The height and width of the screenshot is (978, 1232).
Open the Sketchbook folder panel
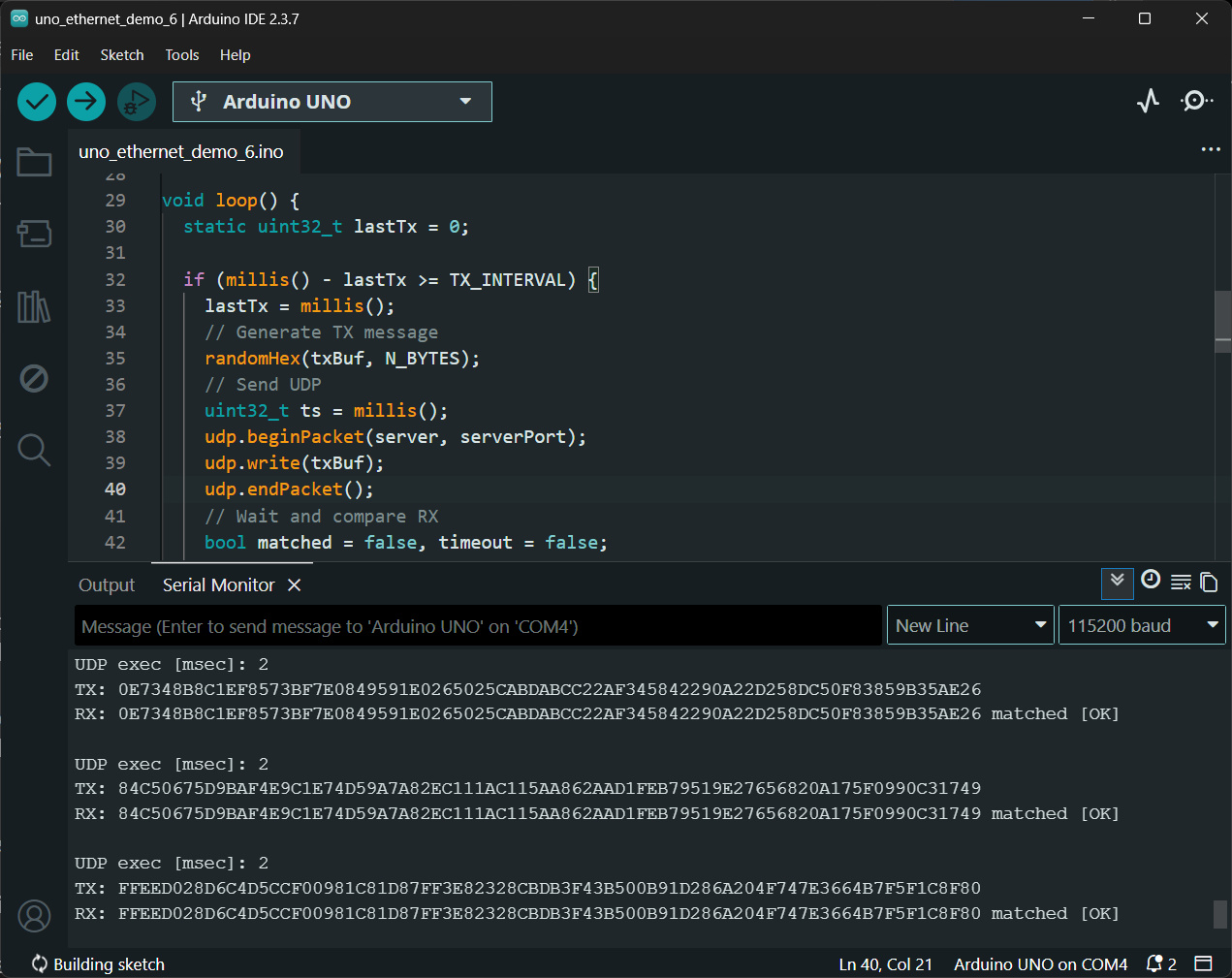click(34, 162)
